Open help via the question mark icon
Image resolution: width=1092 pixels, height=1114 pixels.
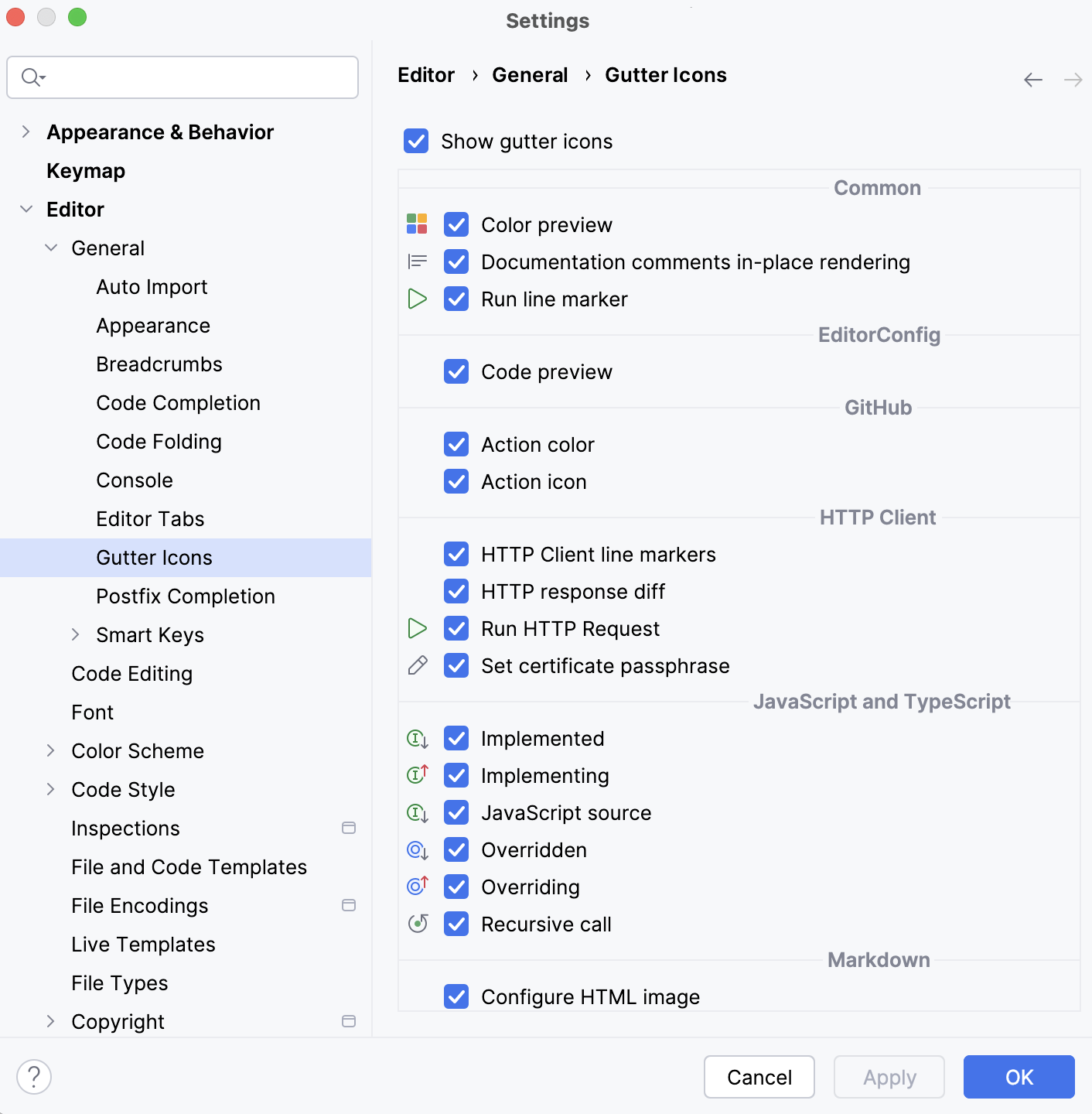tap(33, 1076)
